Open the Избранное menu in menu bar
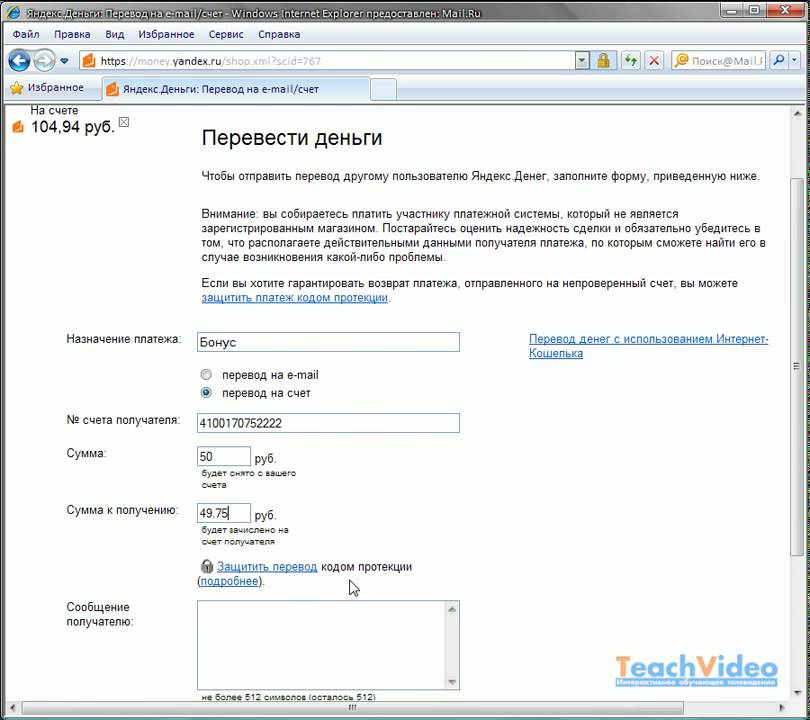Image resolution: width=810 pixels, height=720 pixels. pos(166,34)
